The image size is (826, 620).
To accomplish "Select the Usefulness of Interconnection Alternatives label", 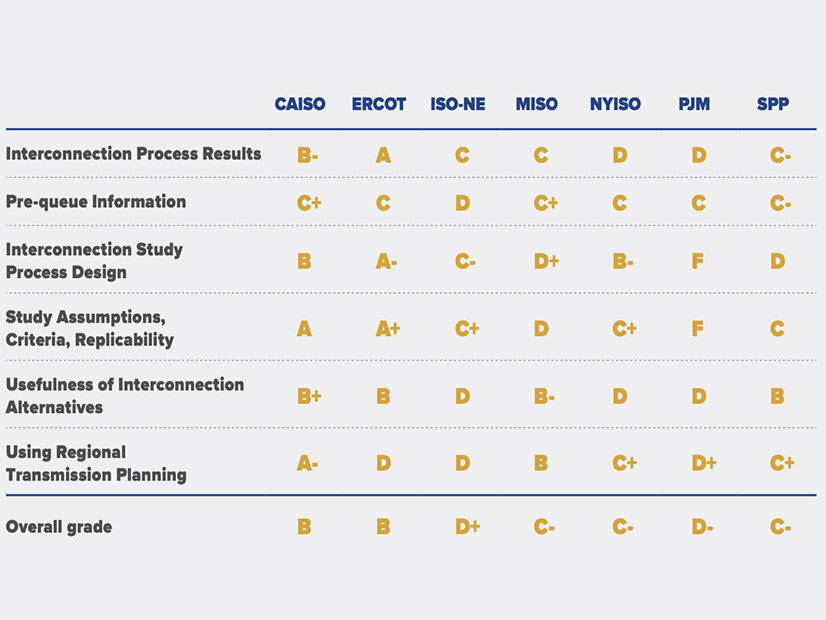I will coord(125,396).
